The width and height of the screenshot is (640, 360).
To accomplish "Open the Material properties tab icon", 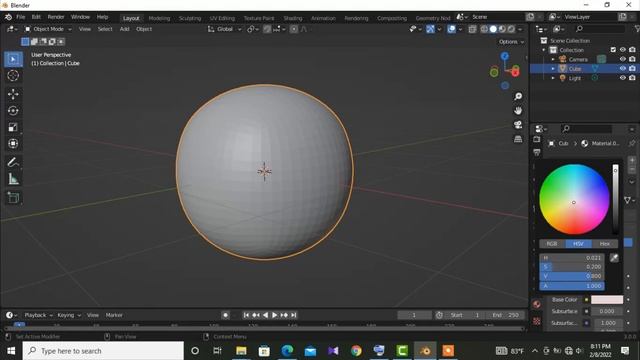I will pyautogui.click(x=537, y=304).
